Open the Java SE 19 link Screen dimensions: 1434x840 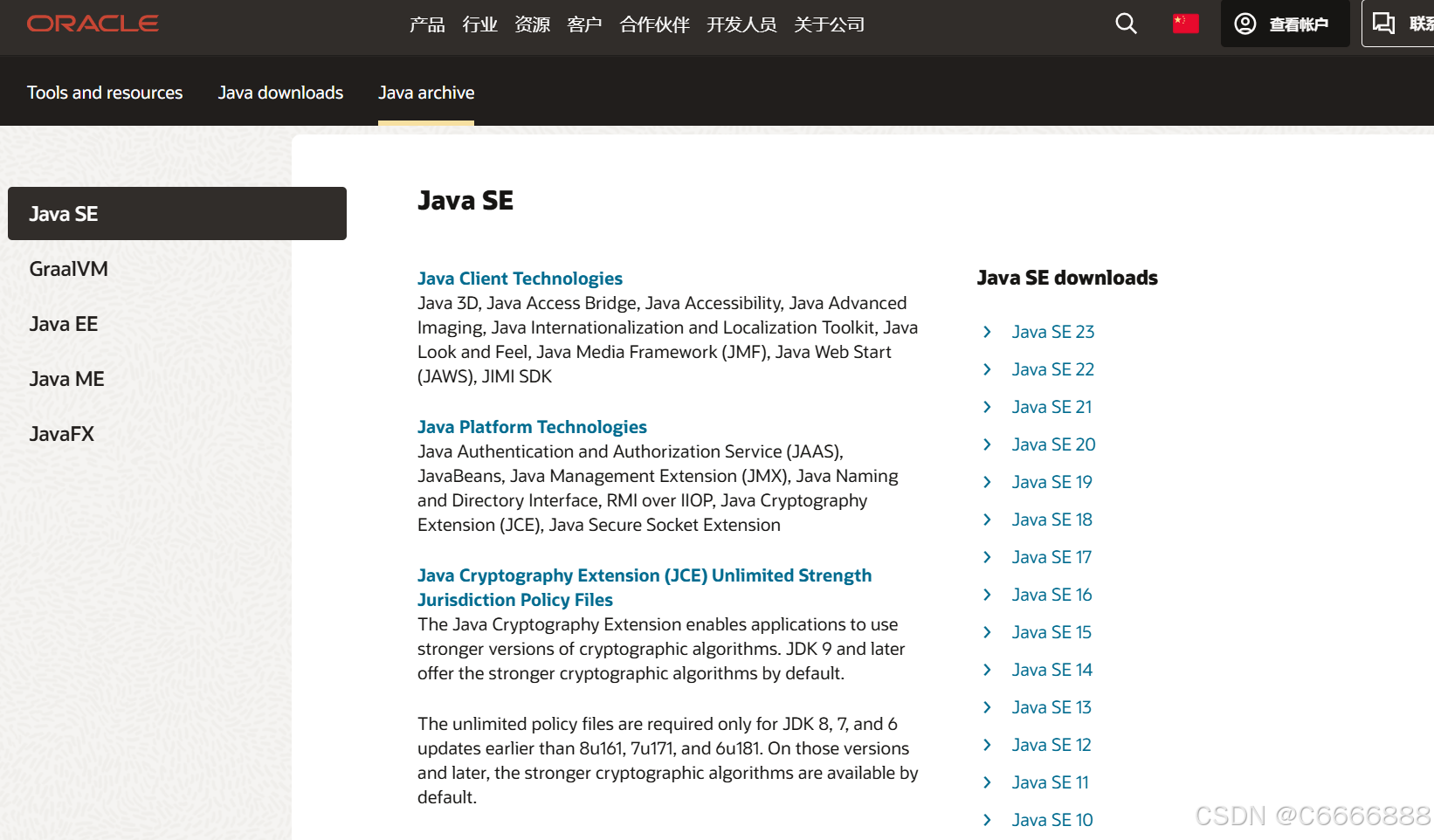coord(1051,482)
